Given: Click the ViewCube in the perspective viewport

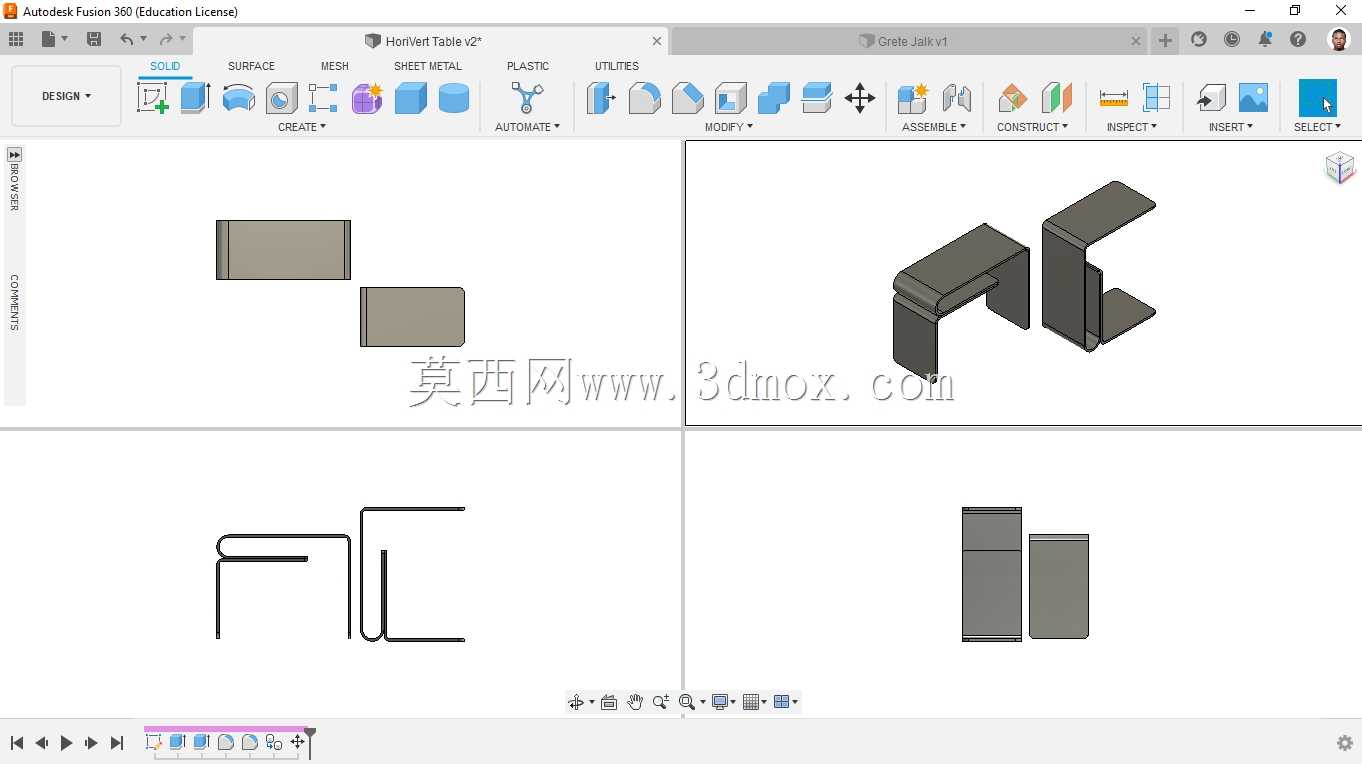Looking at the screenshot, I should (1339, 167).
